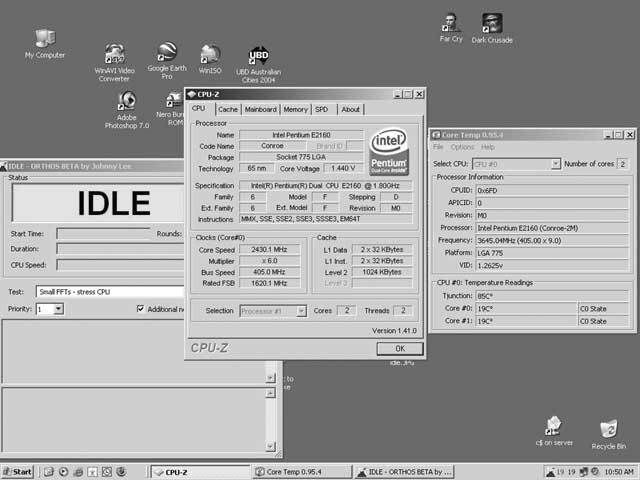
Task: Click the Core Speed value 2430.1 MHz
Action: [x=269, y=249]
